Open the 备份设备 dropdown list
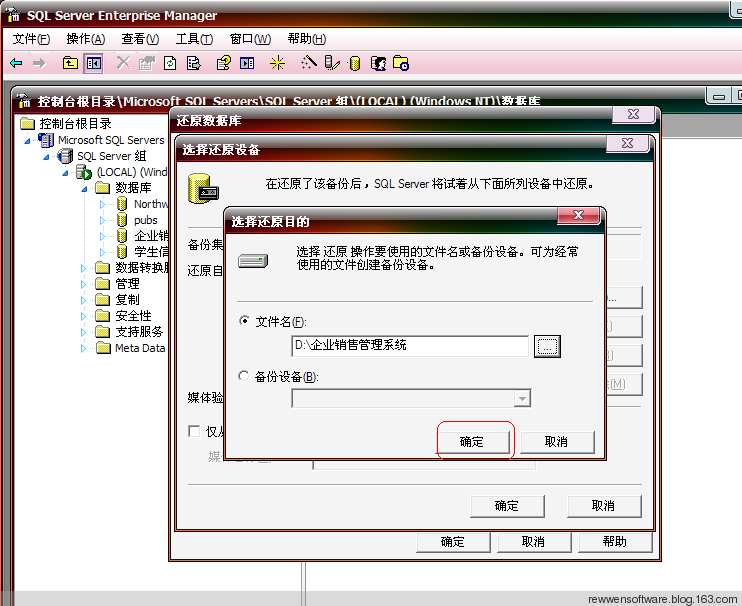This screenshot has width=742, height=606. tap(522, 398)
